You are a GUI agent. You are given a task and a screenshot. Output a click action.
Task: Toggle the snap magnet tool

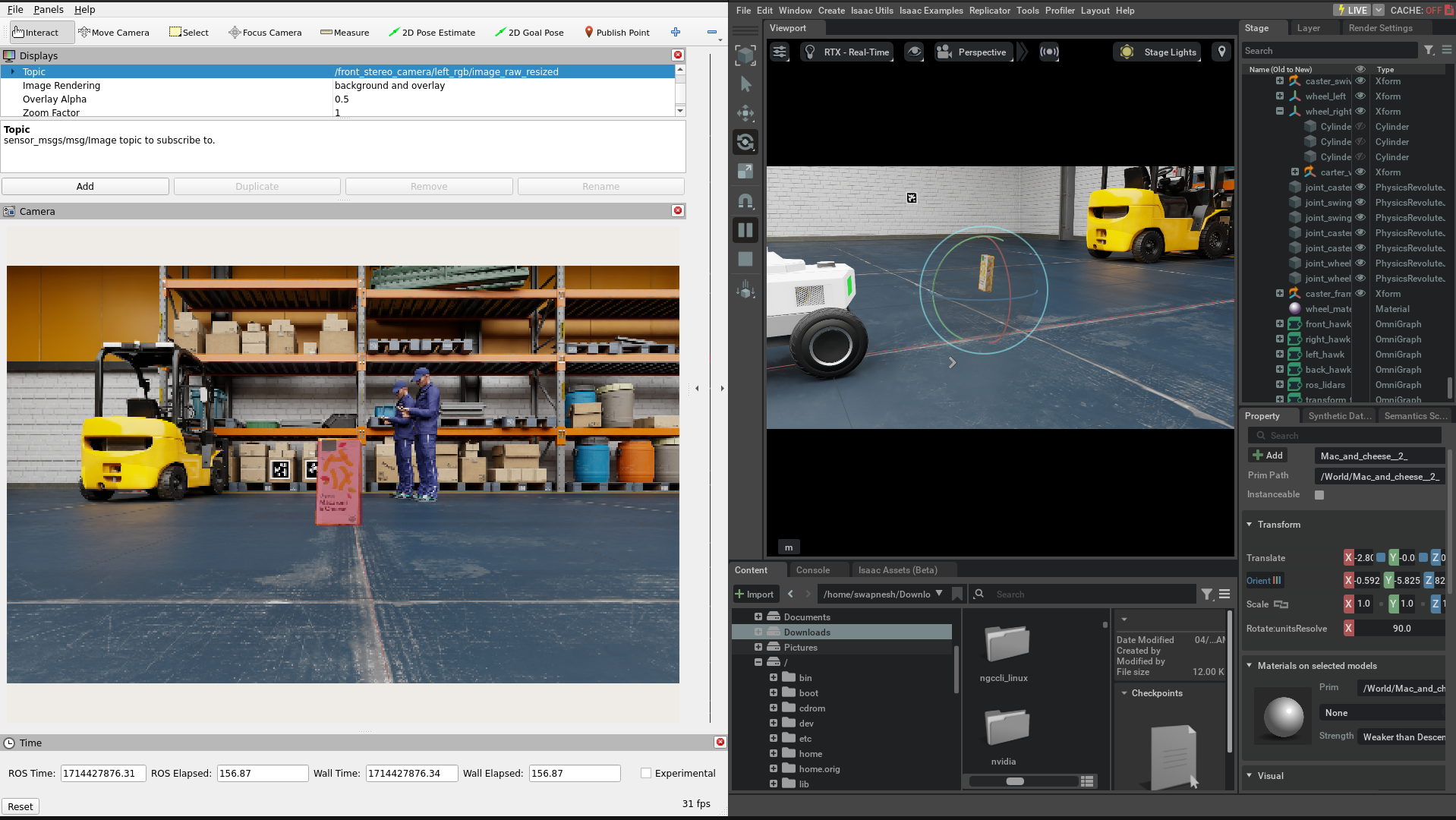tap(745, 200)
